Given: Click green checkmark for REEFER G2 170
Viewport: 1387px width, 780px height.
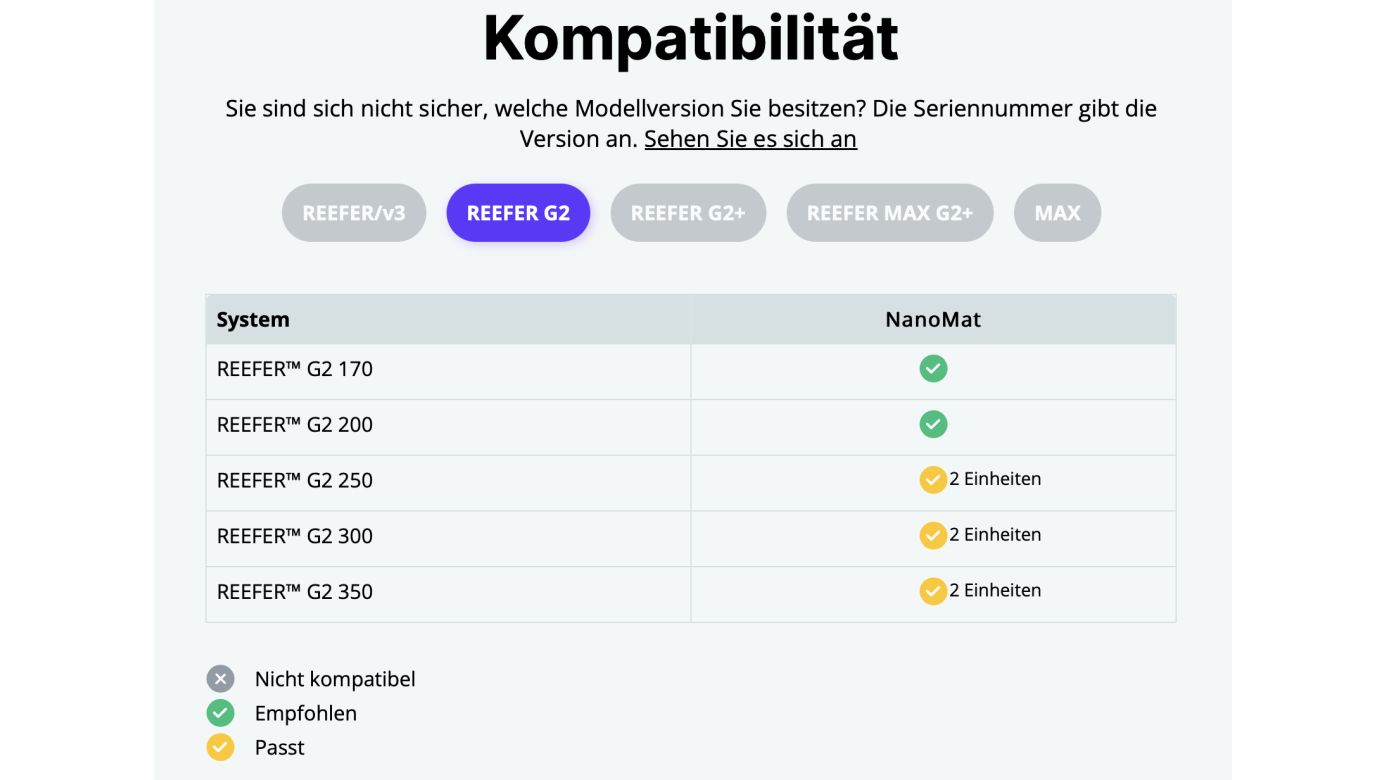Looking at the screenshot, I should coord(933,369).
